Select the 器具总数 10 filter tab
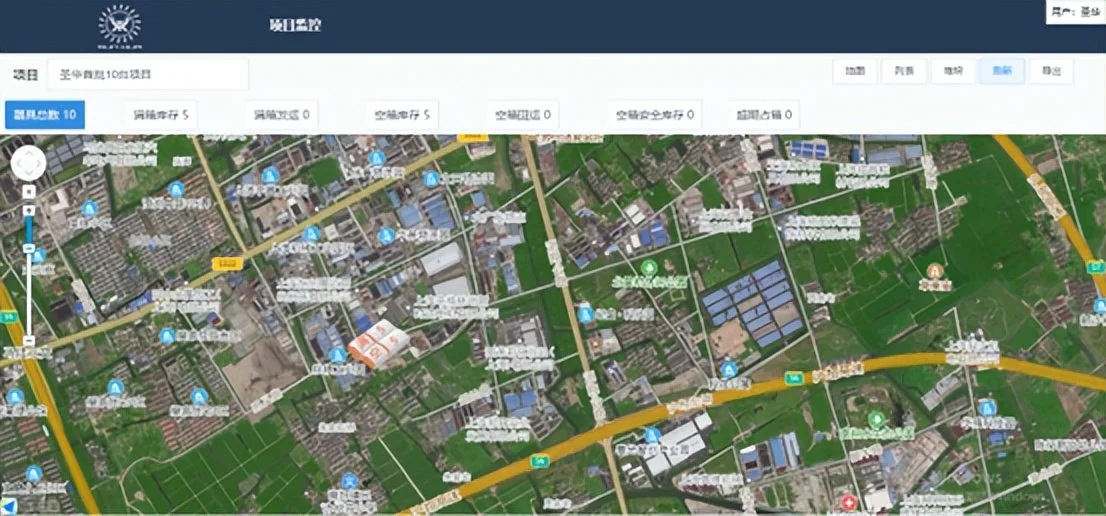 pyautogui.click(x=45, y=115)
